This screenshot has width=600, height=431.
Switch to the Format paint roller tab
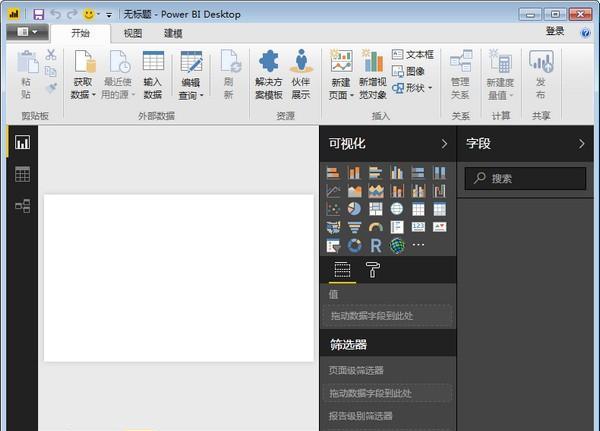point(372,270)
